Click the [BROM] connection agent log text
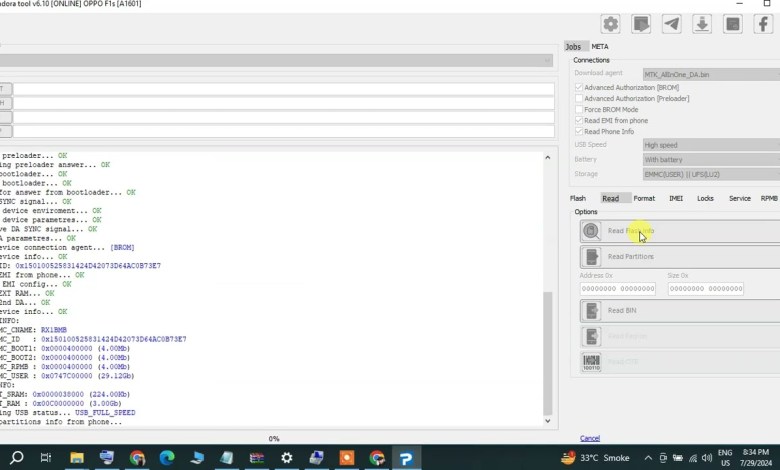This screenshot has width=780, height=470. 122,247
